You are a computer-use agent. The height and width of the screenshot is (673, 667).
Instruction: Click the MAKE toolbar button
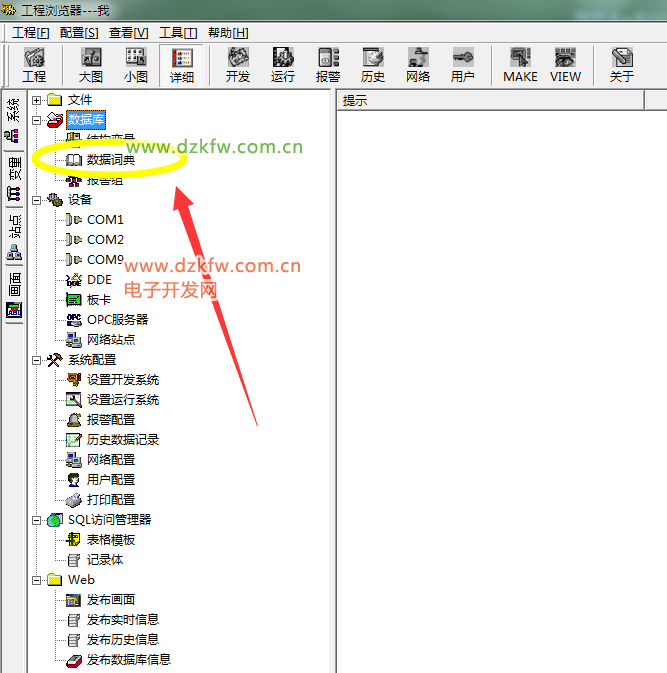click(520, 65)
